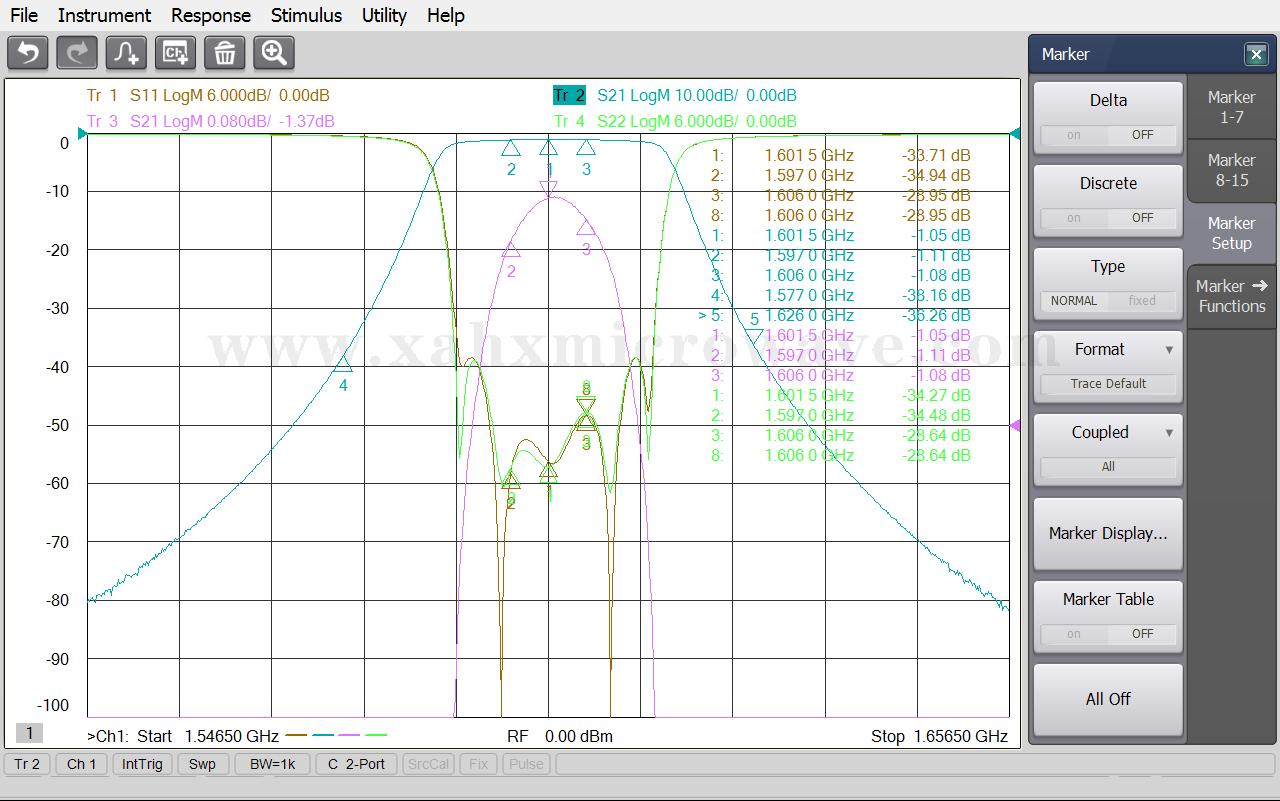The image size is (1280, 801).
Task: Click the Add Channel toolbar icon
Action: tap(175, 53)
